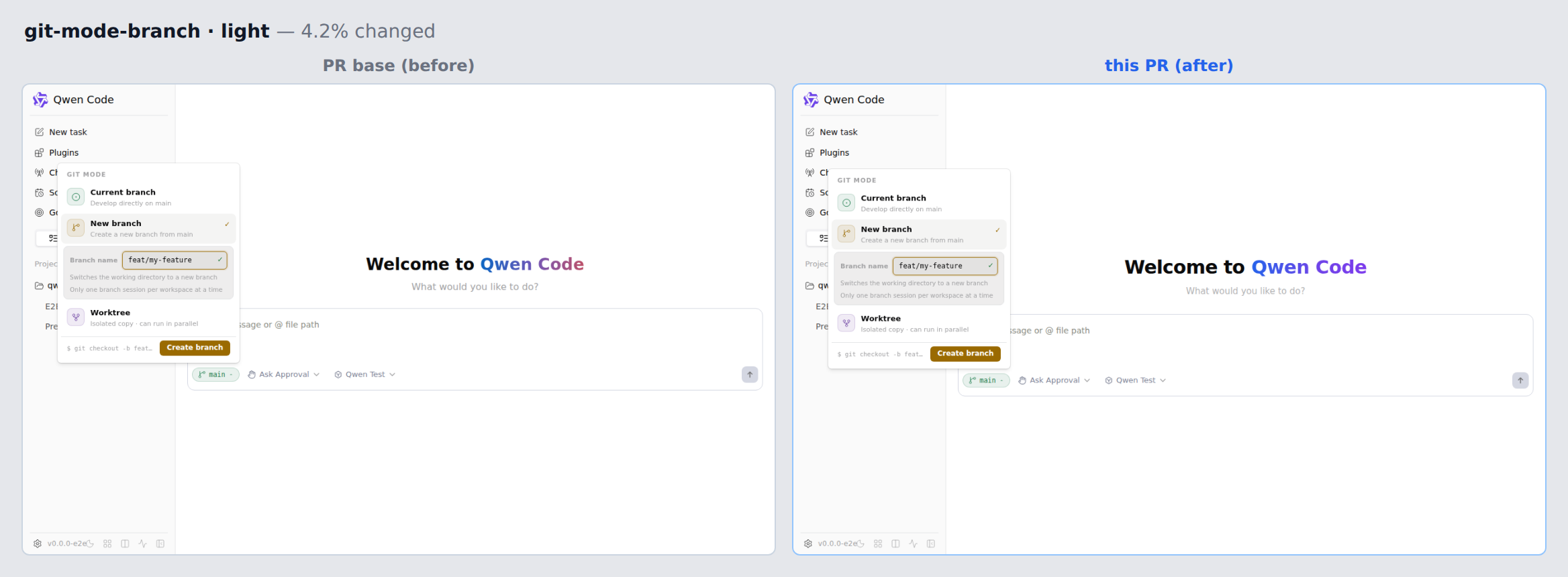1568x577 pixels.
Task: Click Create branch in the before panel
Action: [195, 348]
